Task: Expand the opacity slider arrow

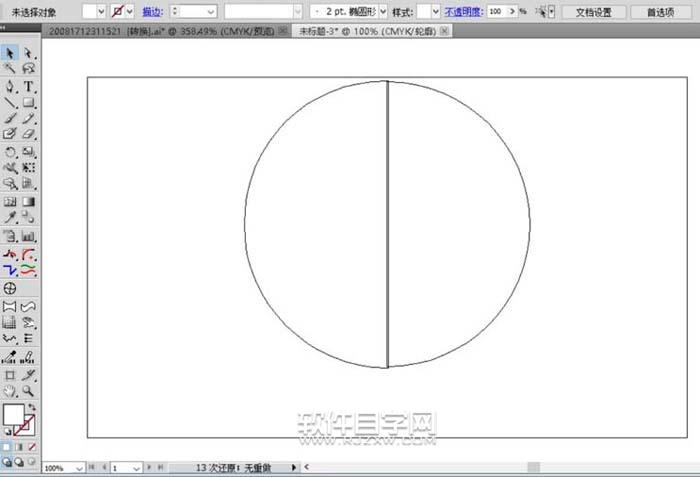Action: pyautogui.click(x=512, y=11)
